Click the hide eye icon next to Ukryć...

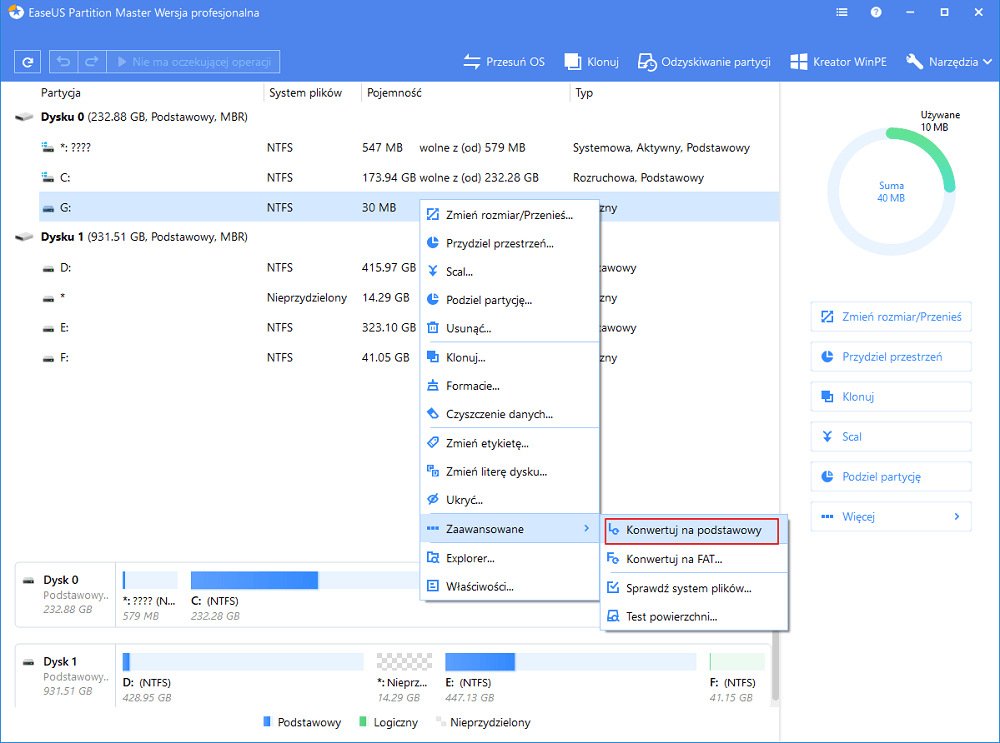433,499
